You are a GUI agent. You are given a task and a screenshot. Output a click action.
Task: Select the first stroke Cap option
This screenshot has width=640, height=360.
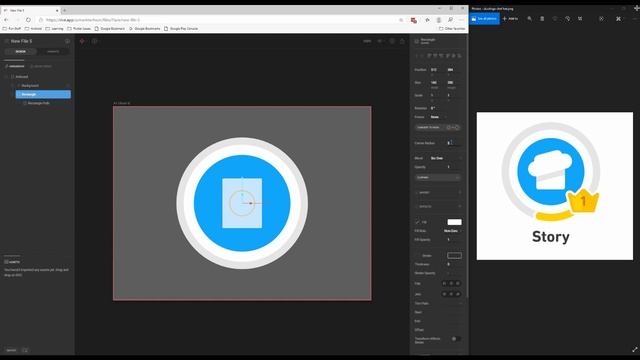coord(444,283)
